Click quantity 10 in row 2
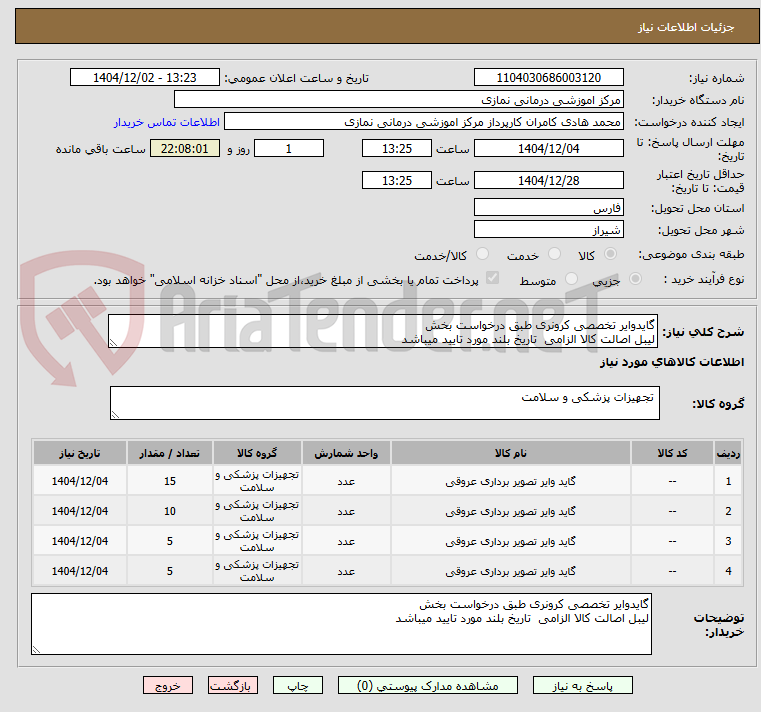This screenshot has width=761, height=712. click(x=169, y=511)
